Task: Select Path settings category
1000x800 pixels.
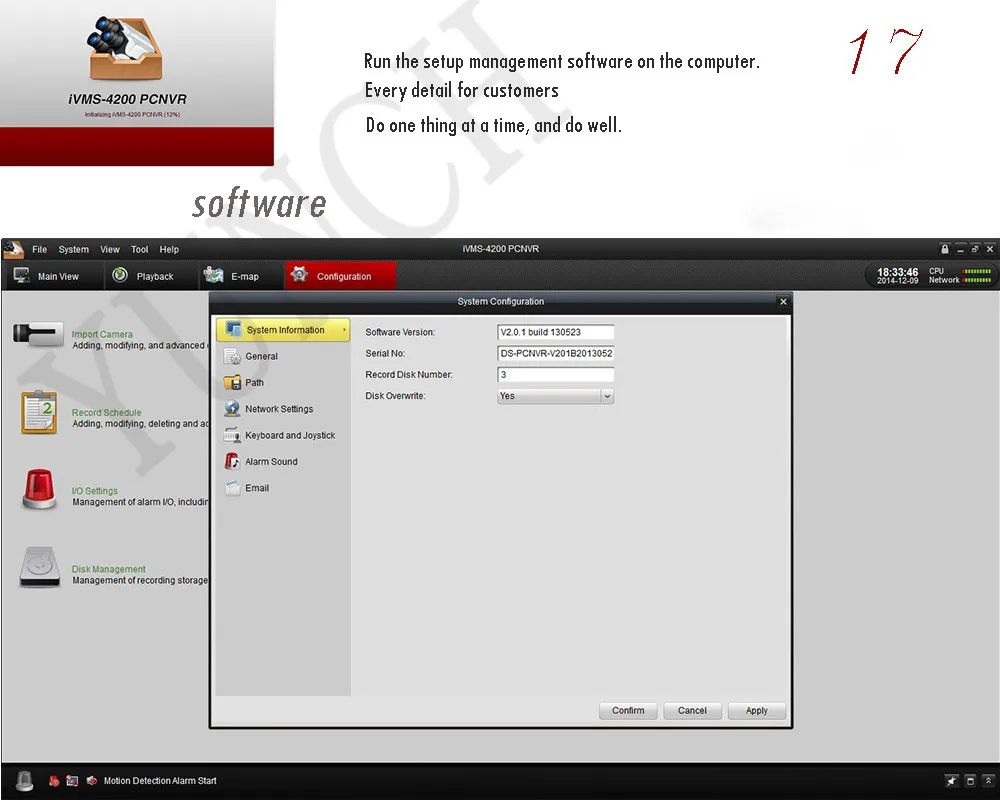Action: [283, 383]
